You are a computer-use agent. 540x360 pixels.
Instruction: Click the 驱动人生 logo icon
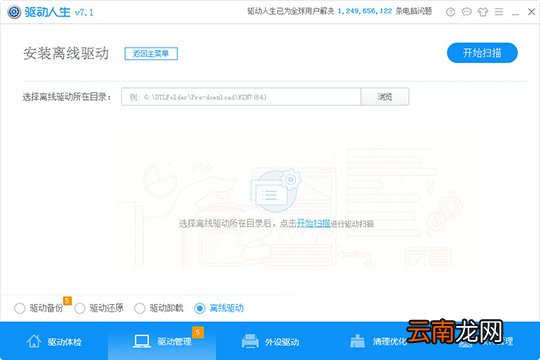coord(14,12)
